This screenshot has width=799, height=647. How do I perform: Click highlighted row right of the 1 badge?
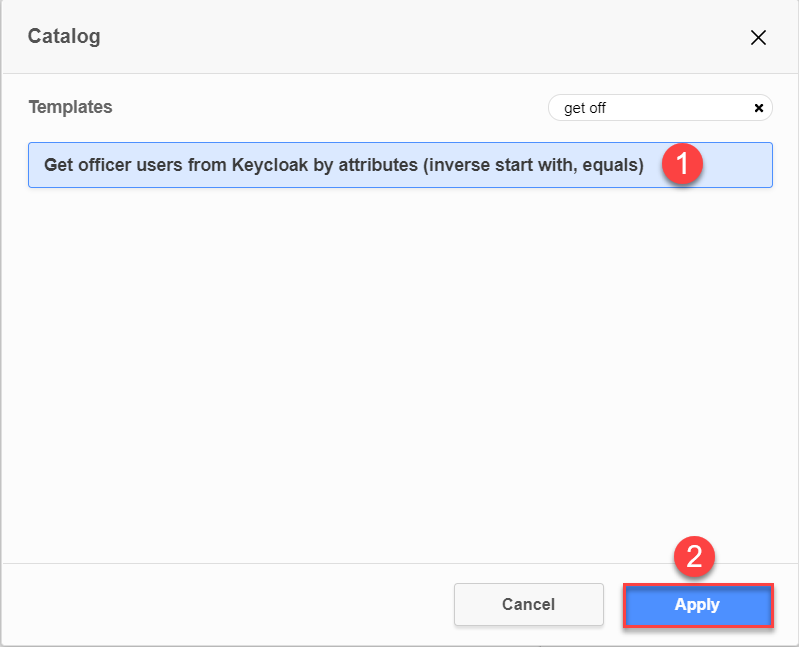coord(738,165)
